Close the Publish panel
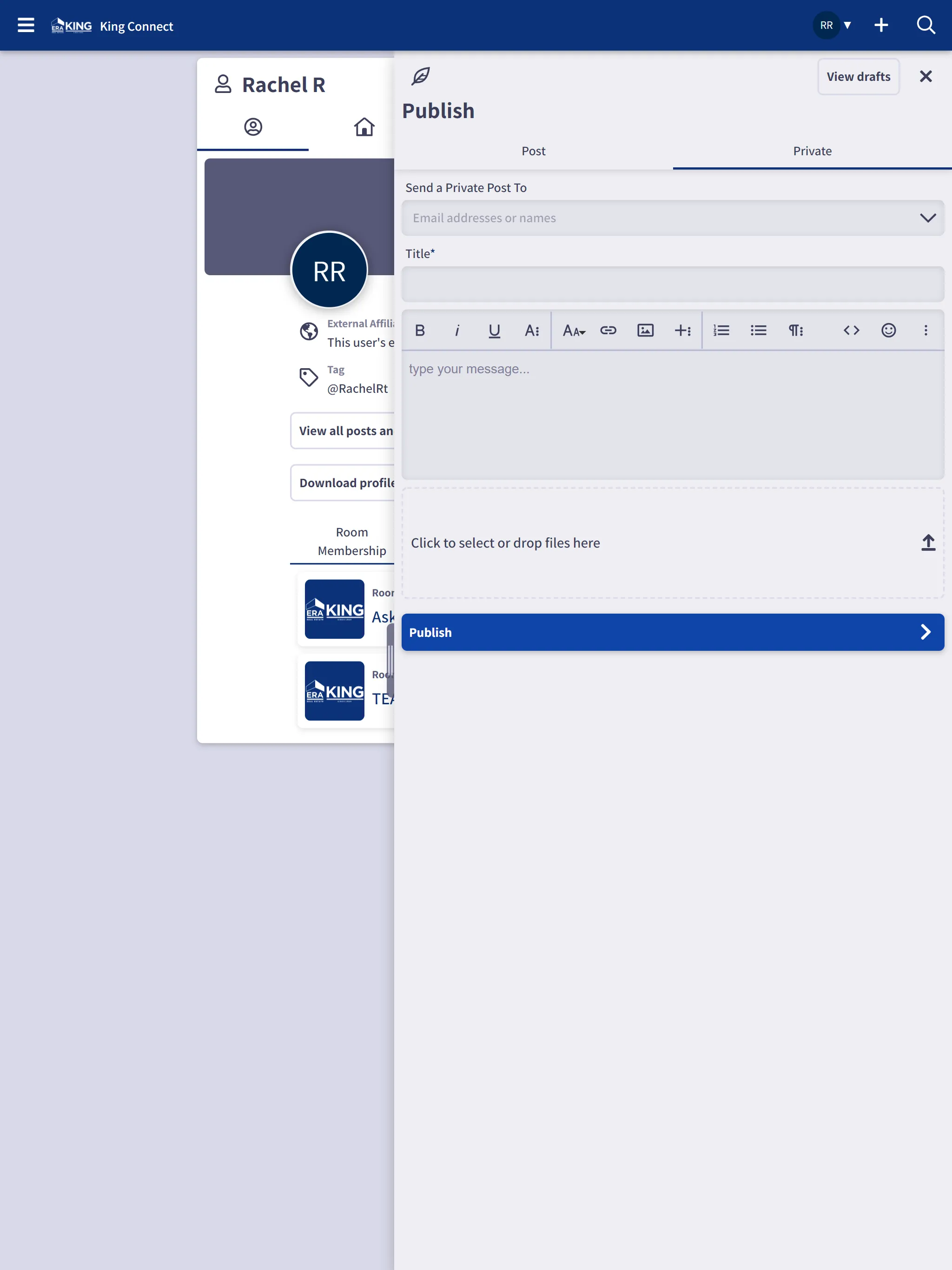Viewport: 952px width, 1270px height. [x=926, y=76]
